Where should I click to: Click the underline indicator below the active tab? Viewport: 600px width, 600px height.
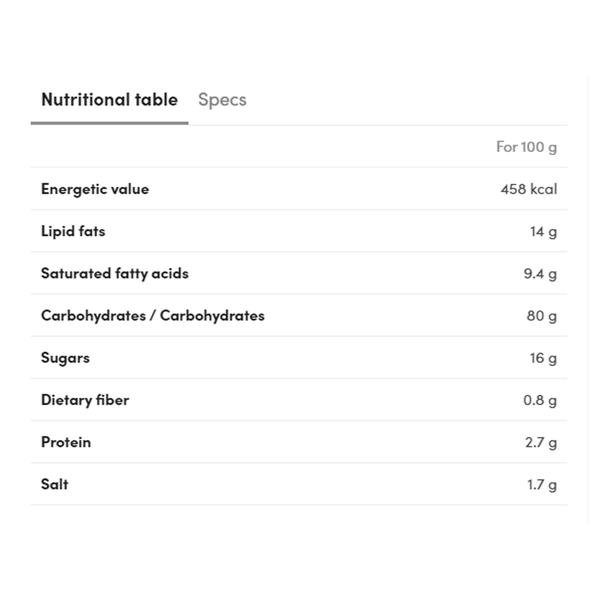pyautogui.click(x=109, y=123)
